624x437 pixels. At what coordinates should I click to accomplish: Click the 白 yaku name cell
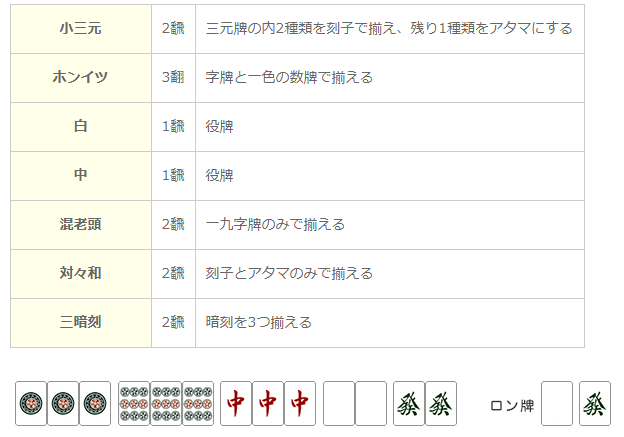[x=81, y=127]
